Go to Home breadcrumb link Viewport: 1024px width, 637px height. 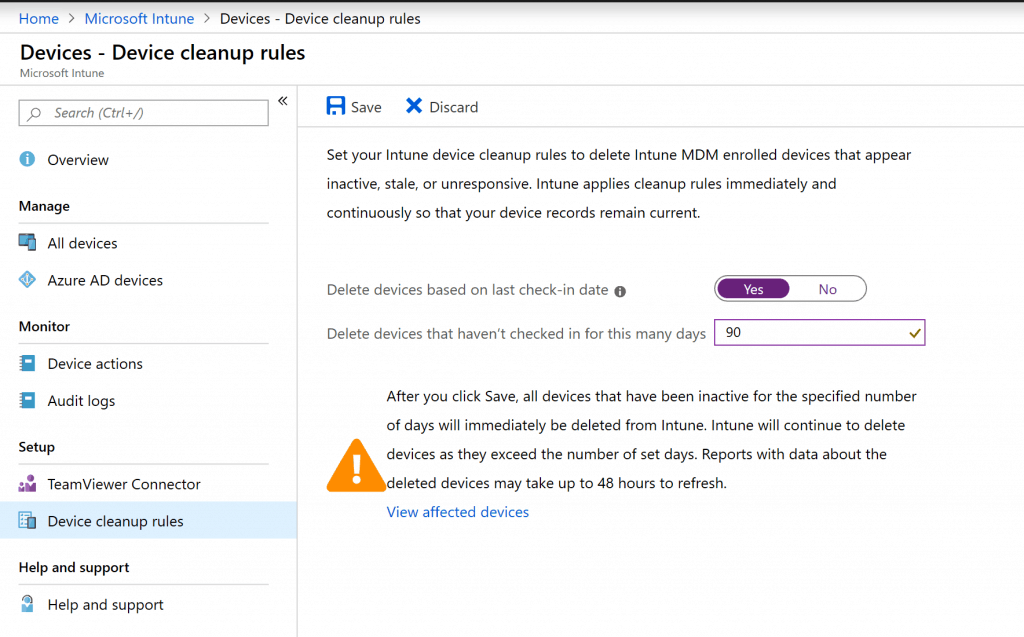39,18
